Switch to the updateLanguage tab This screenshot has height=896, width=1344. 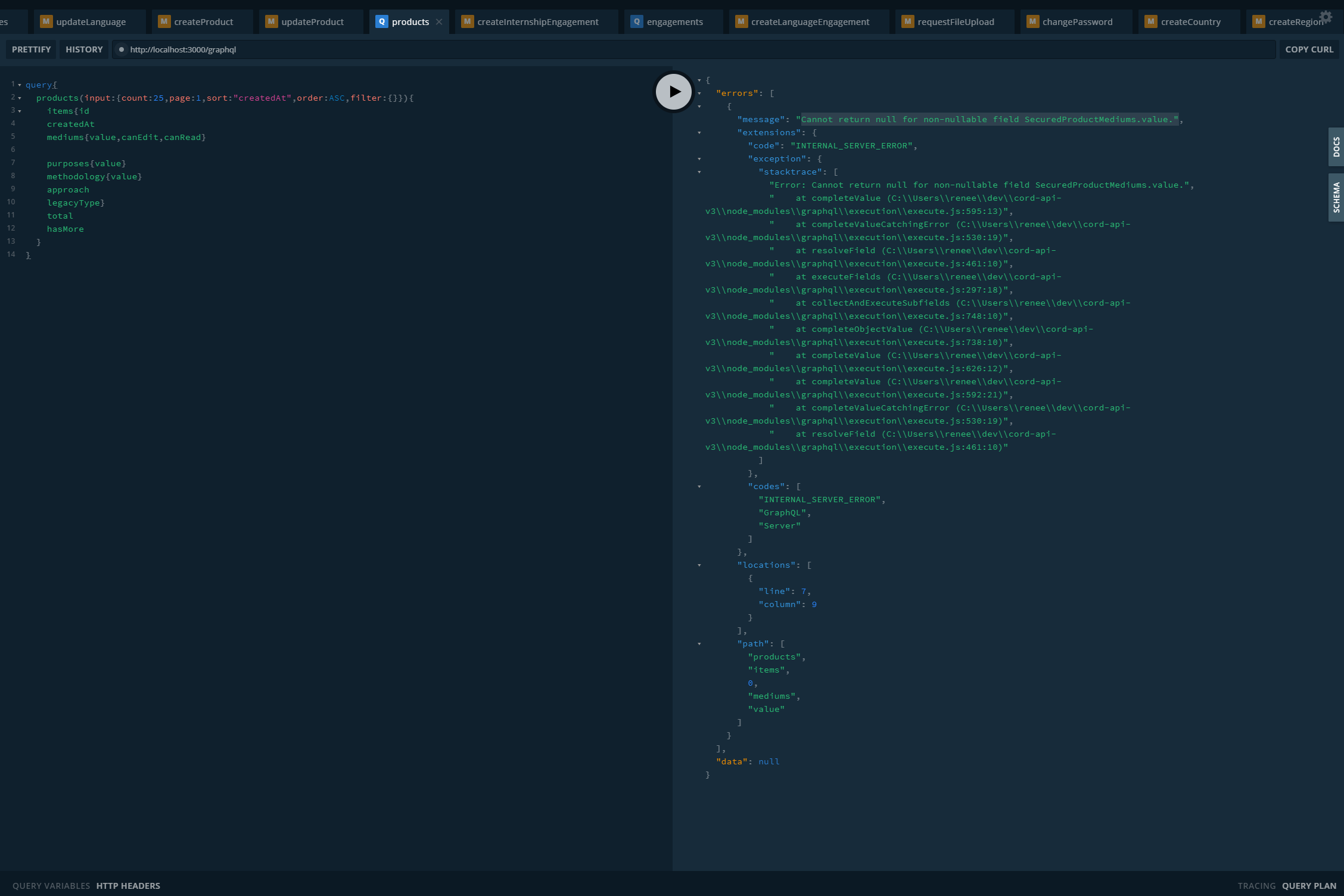point(89,21)
